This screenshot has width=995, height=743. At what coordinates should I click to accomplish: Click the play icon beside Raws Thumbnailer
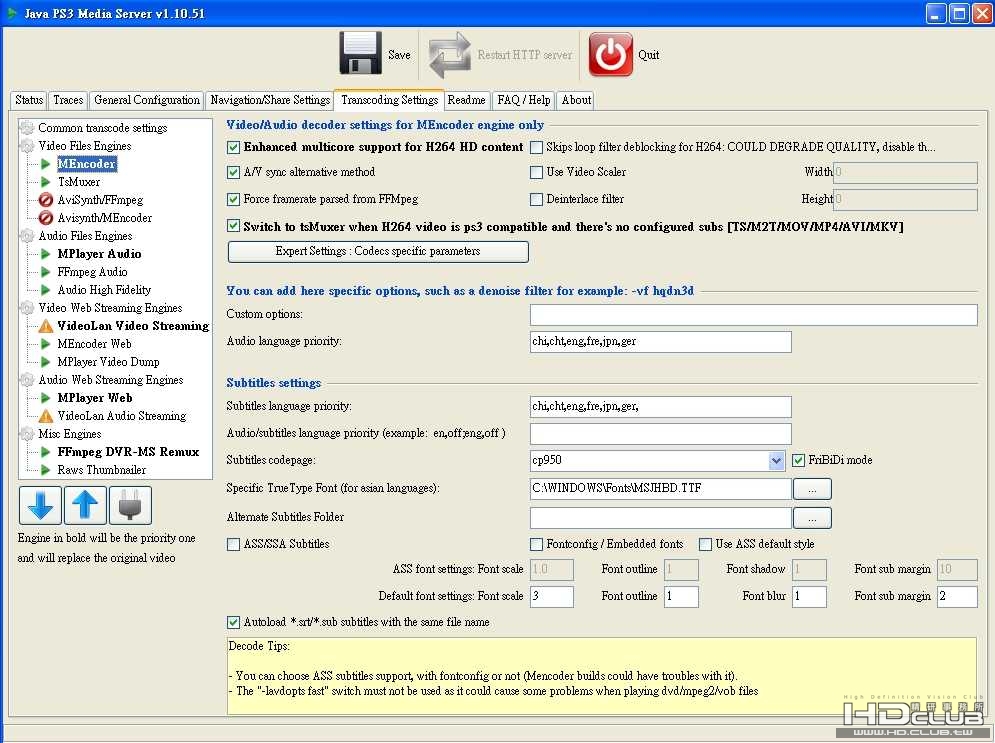[46, 470]
